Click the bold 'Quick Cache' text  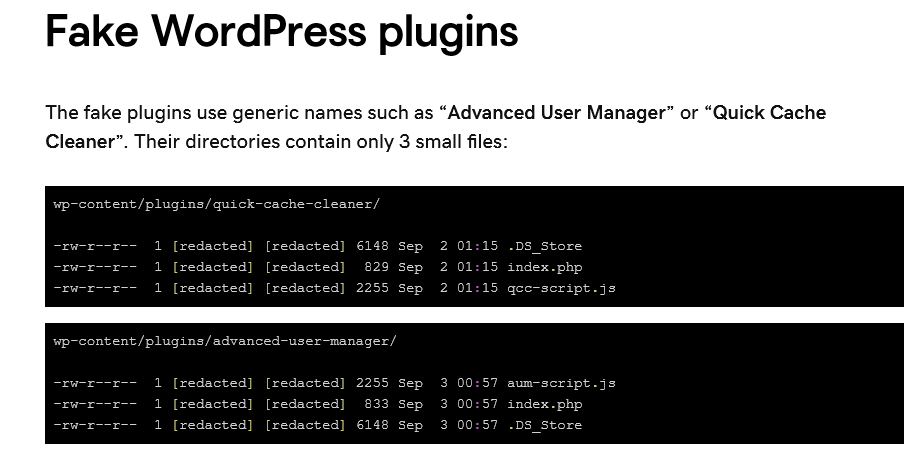point(769,112)
